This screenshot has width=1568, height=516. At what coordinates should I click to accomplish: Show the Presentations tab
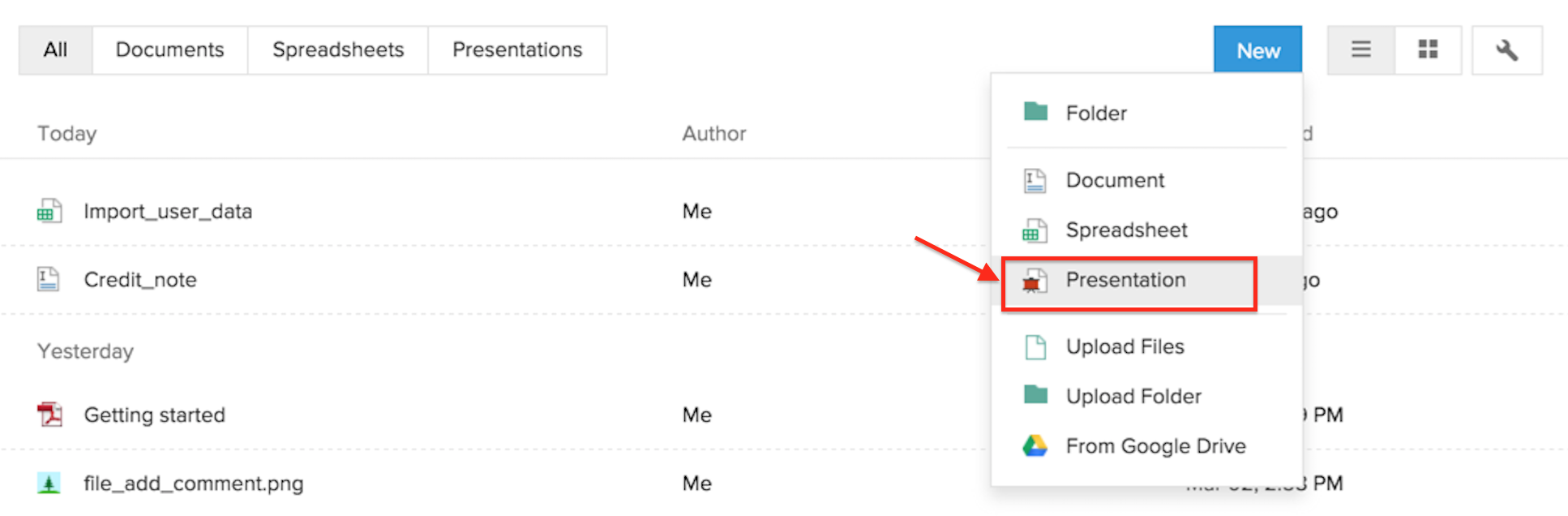517,50
